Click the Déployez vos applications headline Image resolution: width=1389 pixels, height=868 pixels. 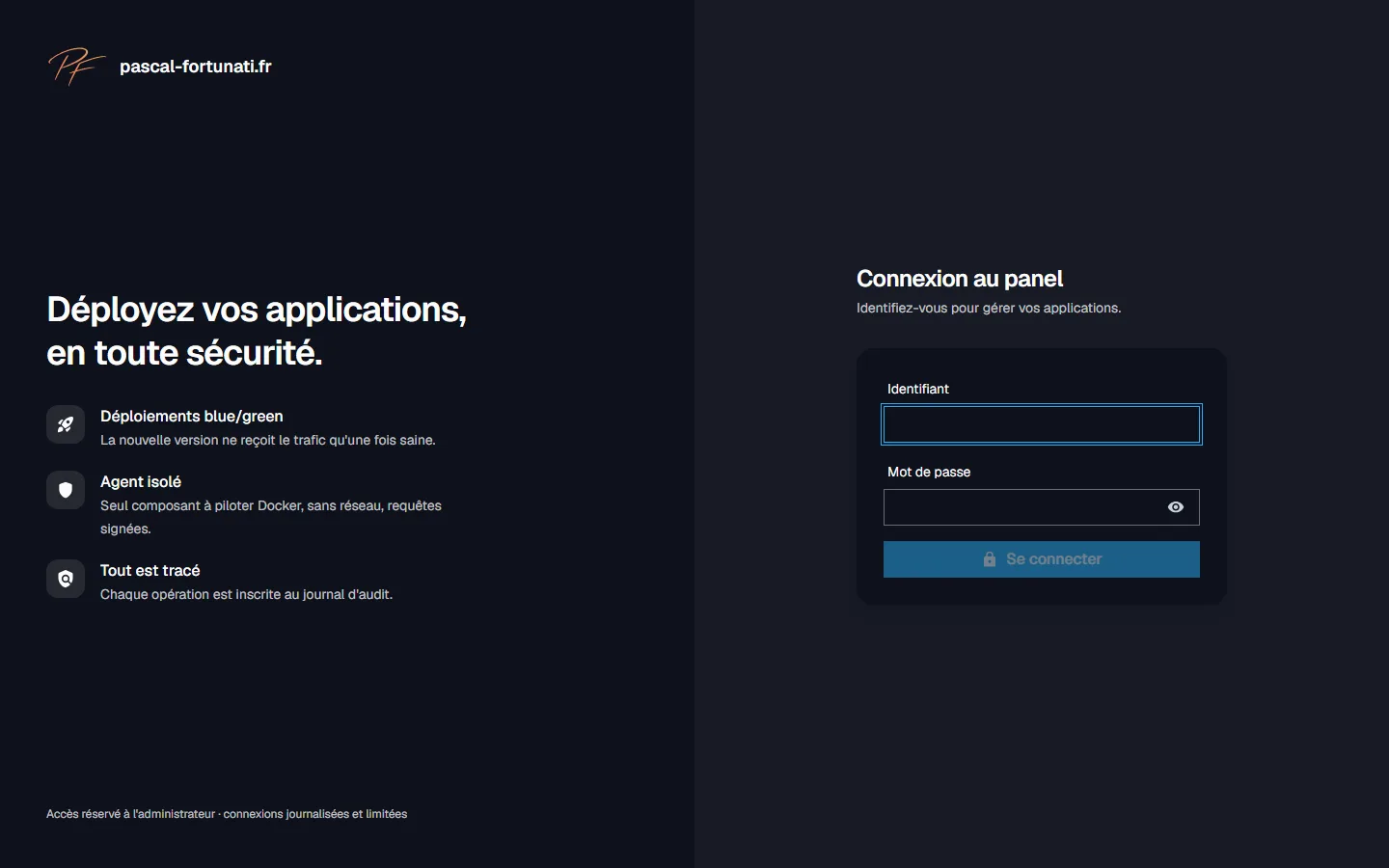(x=257, y=331)
